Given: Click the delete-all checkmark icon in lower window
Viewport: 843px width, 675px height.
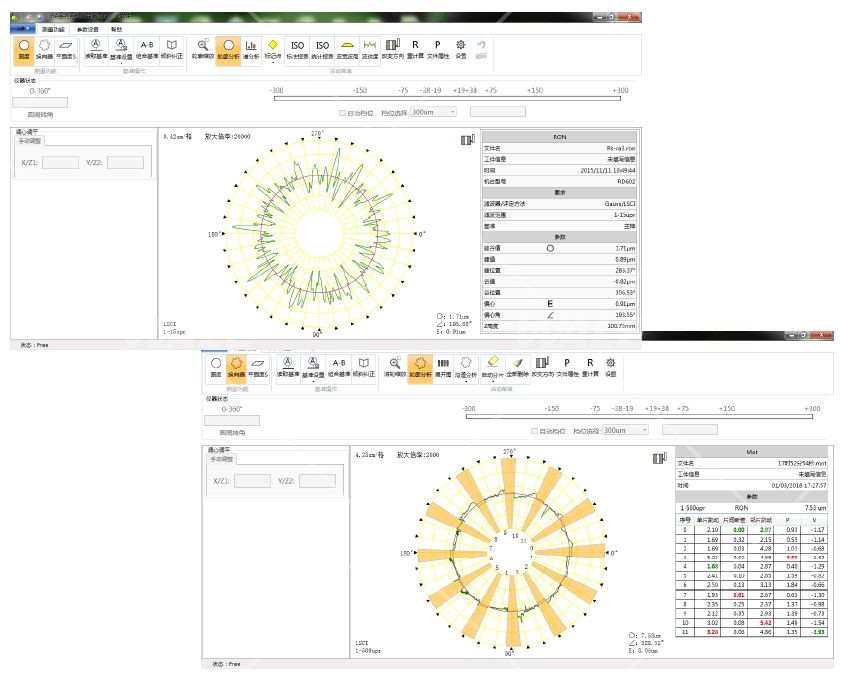Looking at the screenshot, I should [518, 368].
